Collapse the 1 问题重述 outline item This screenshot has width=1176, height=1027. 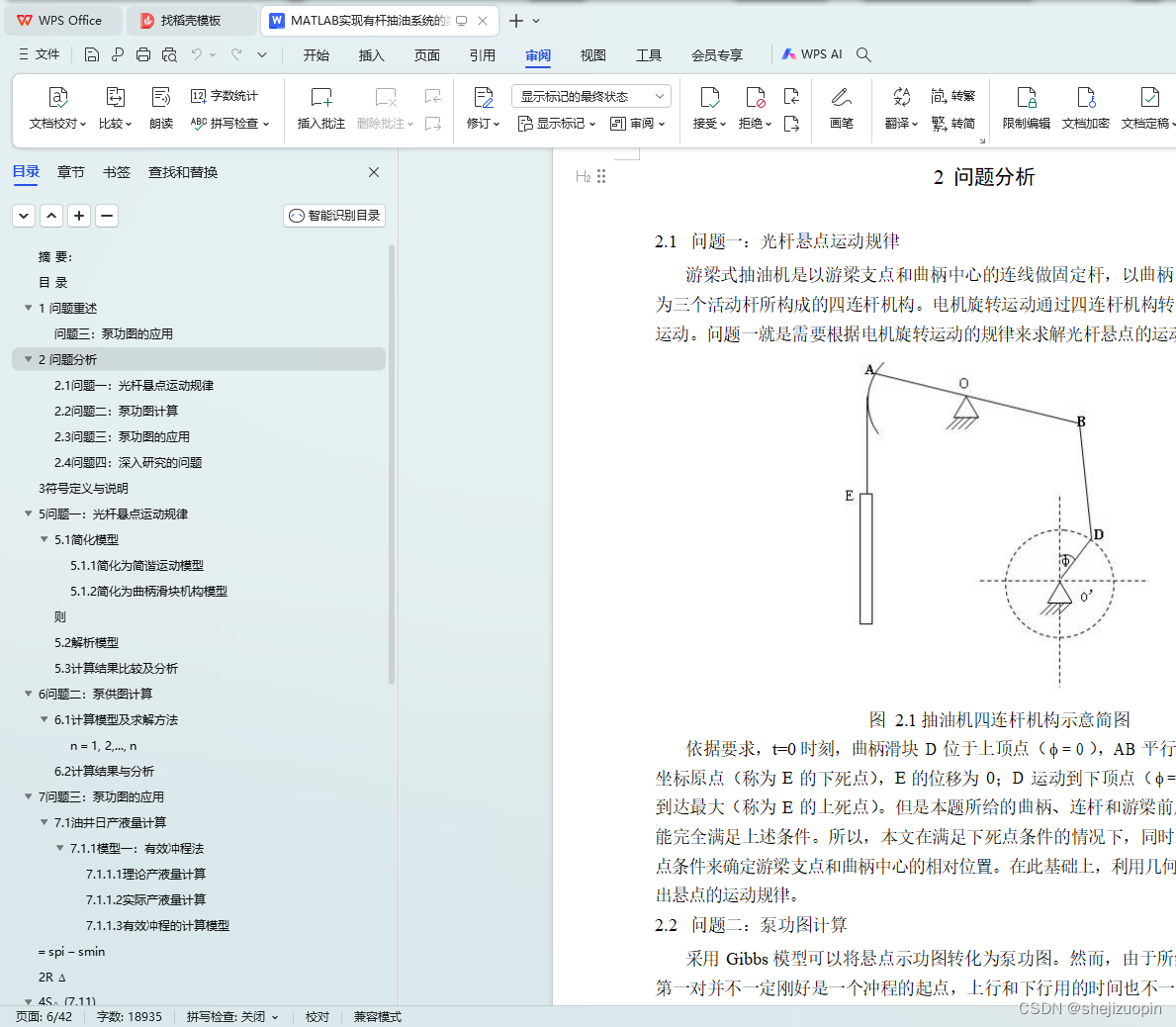[x=28, y=308]
